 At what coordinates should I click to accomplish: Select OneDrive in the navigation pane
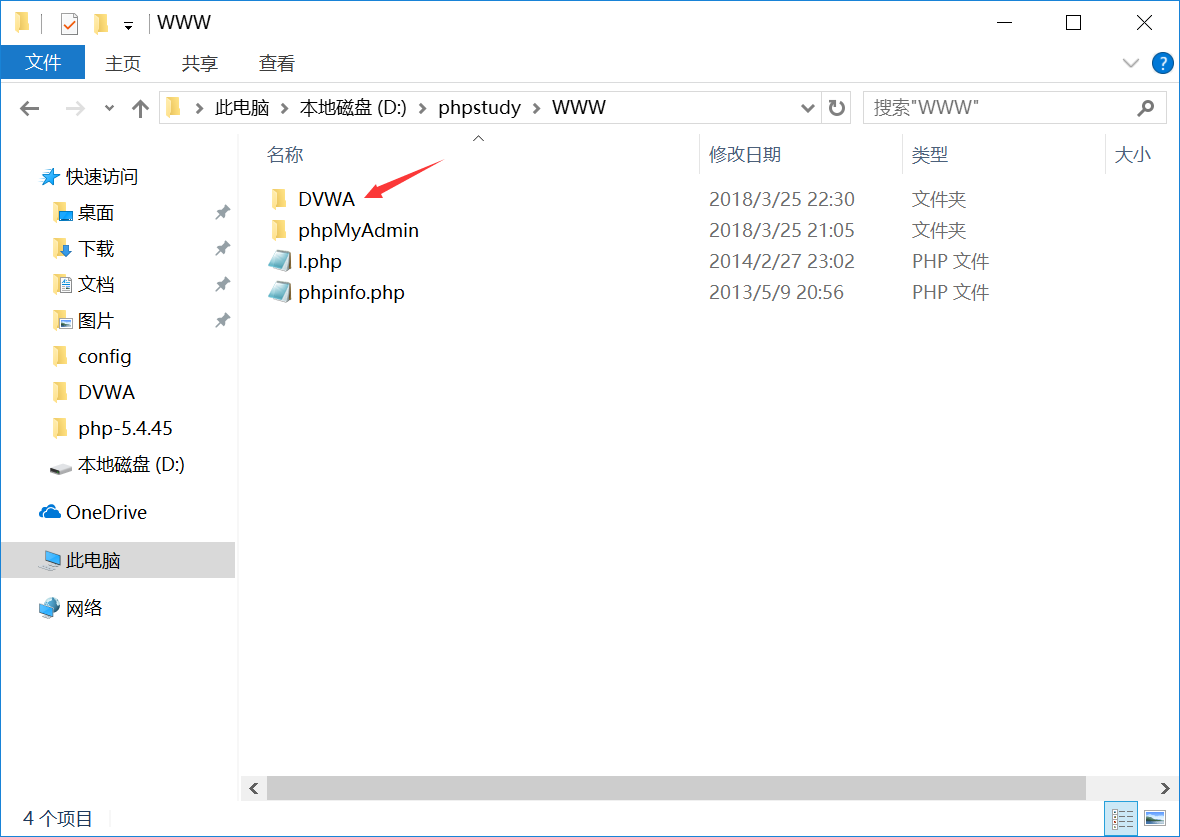[106, 512]
